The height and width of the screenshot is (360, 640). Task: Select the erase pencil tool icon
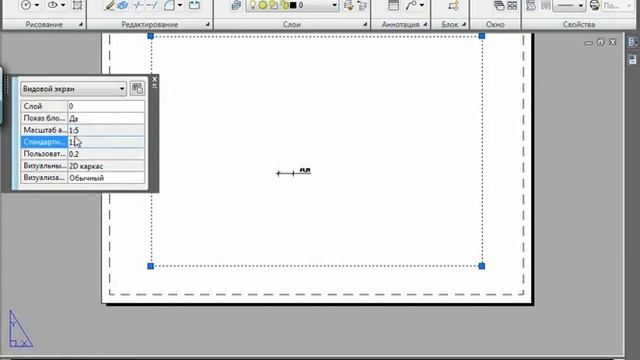(110, 5)
